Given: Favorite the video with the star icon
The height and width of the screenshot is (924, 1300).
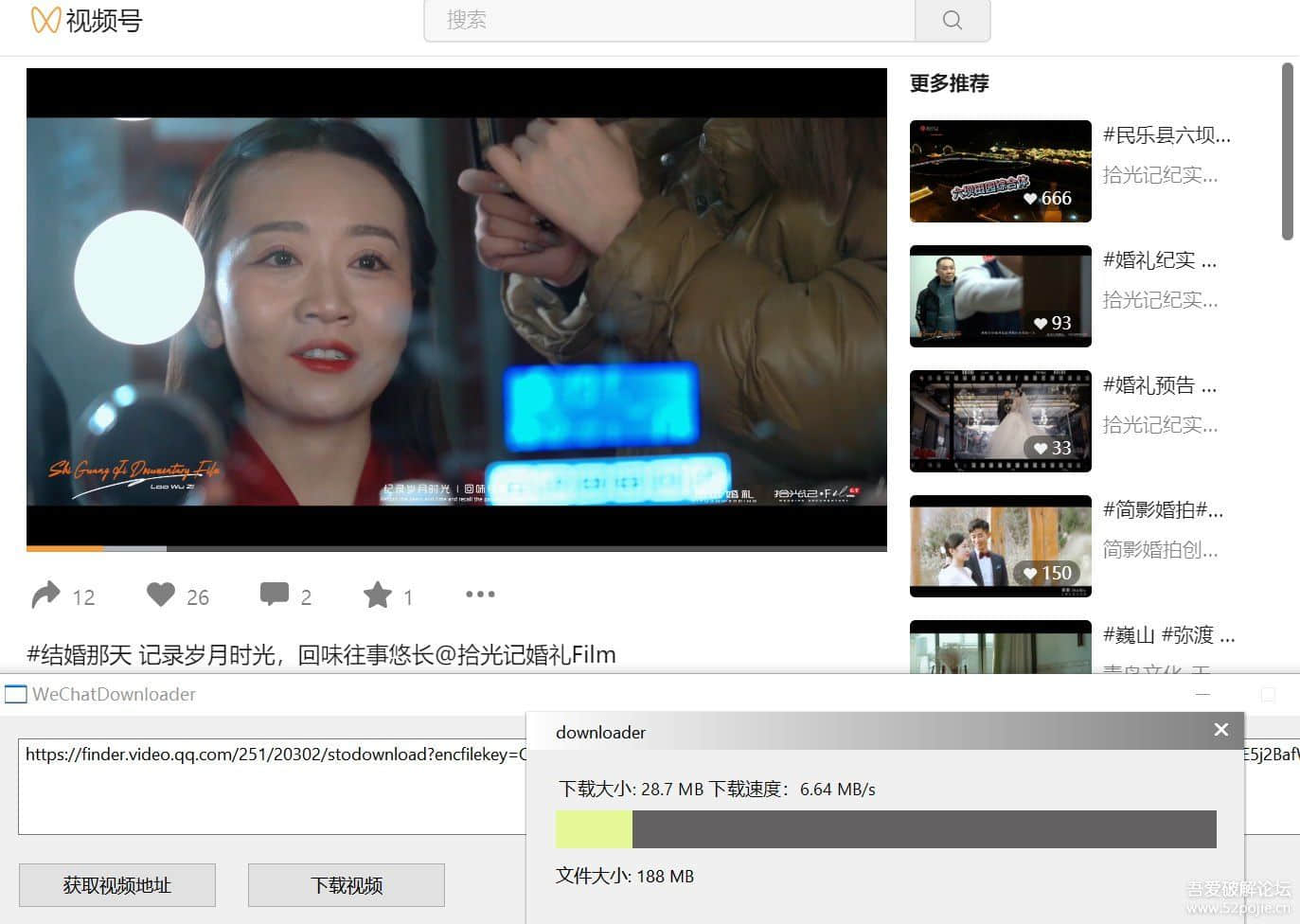Looking at the screenshot, I should pos(378,595).
